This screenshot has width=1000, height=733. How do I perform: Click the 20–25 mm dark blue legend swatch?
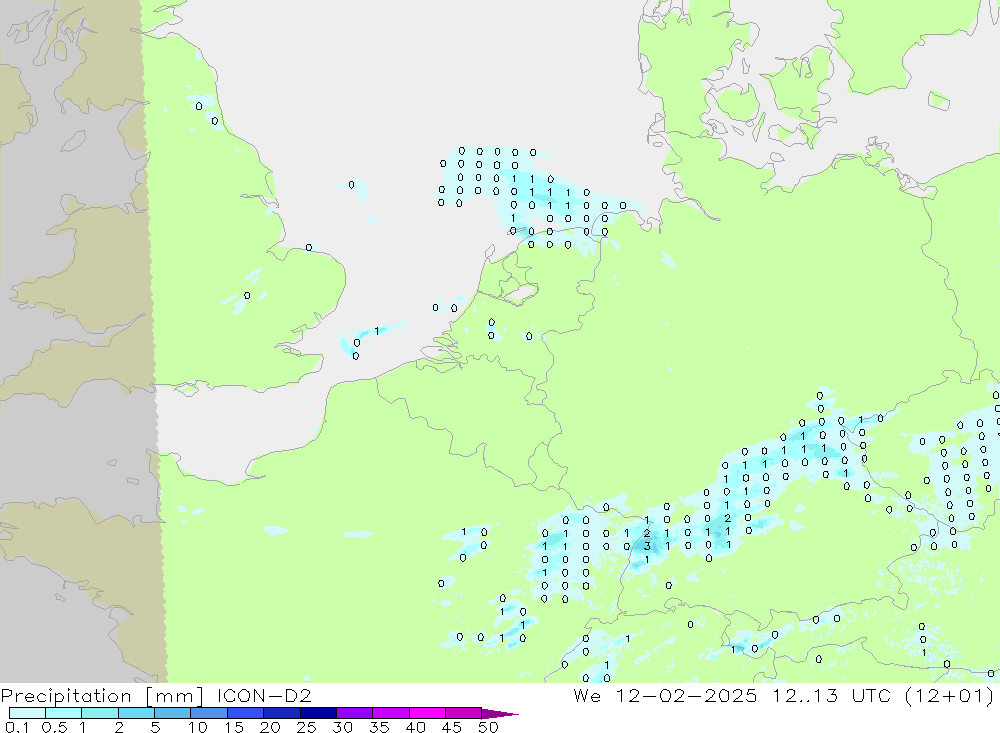pyautogui.click(x=281, y=713)
